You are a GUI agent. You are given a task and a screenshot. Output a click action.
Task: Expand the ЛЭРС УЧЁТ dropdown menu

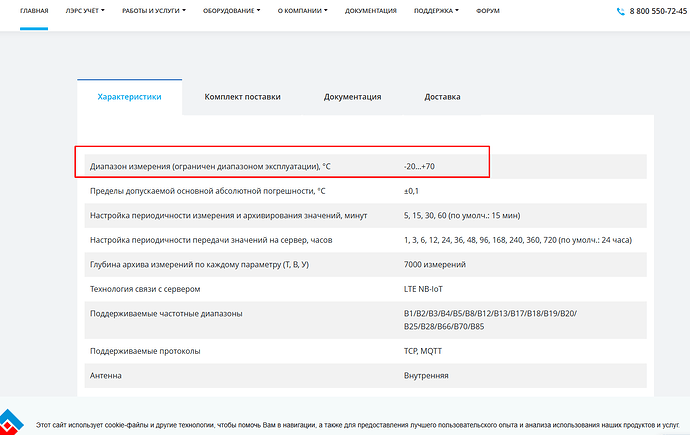[x=85, y=11]
